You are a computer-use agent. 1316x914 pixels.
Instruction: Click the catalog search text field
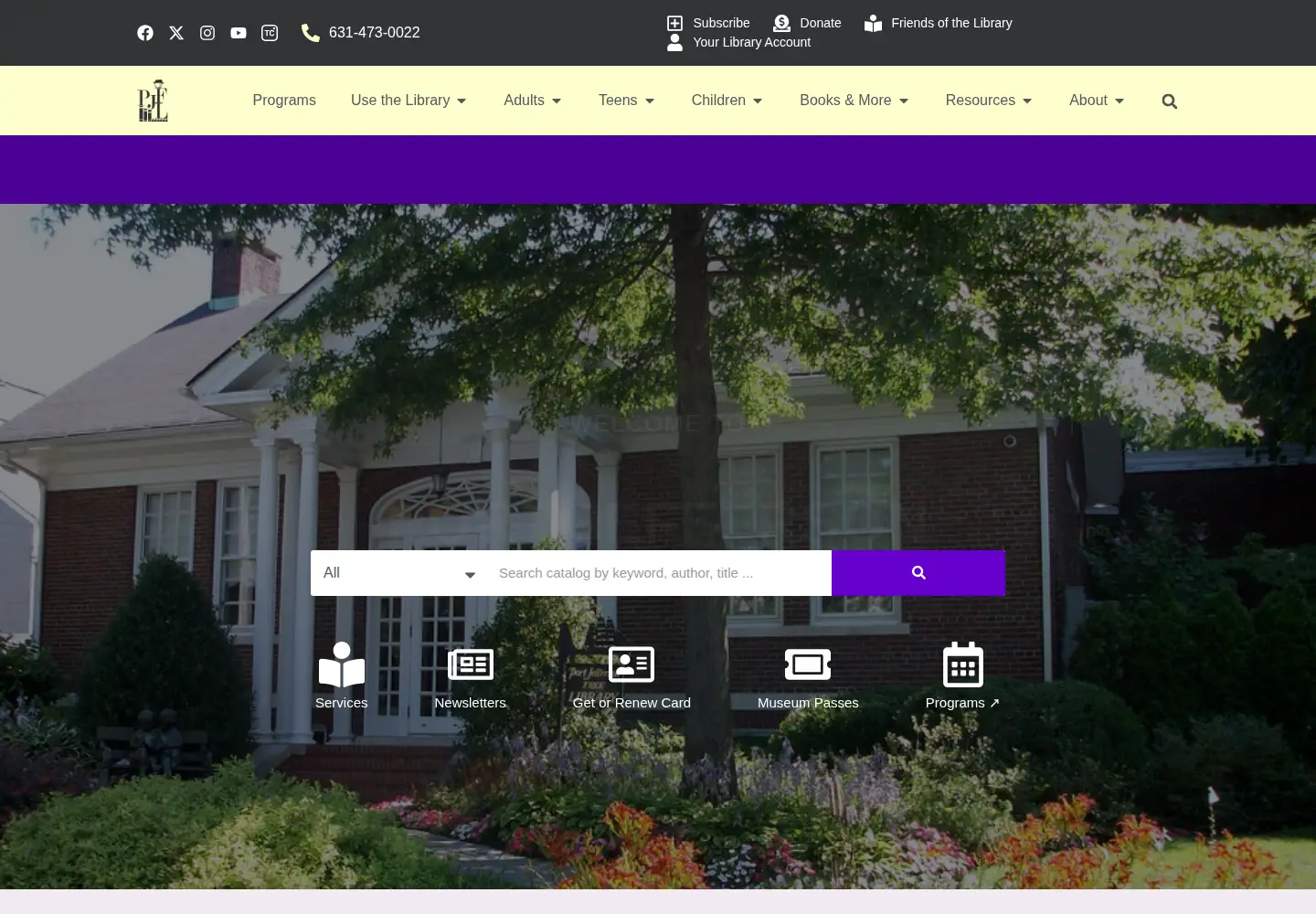pos(660,573)
